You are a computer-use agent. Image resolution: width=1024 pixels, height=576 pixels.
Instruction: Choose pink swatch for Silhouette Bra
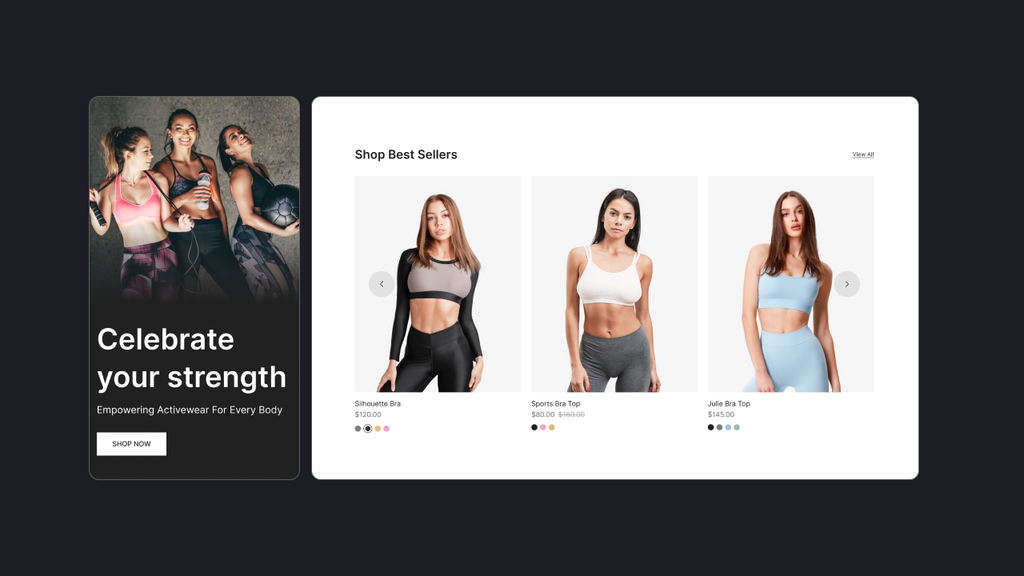click(387, 429)
